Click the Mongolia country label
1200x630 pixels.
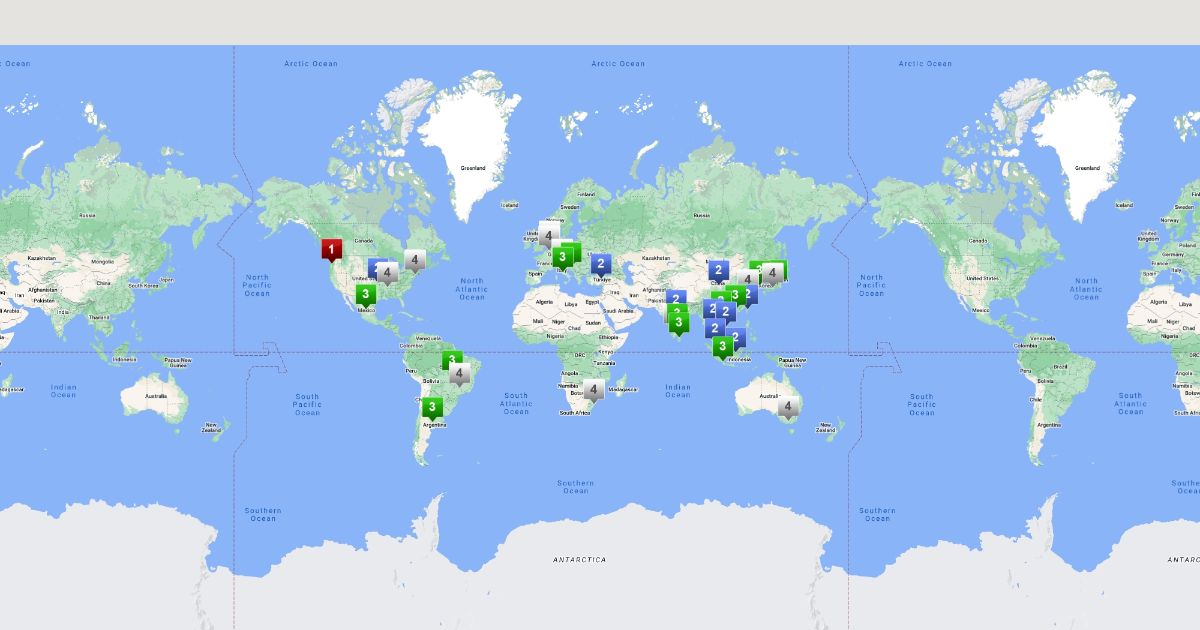pyautogui.click(x=102, y=261)
